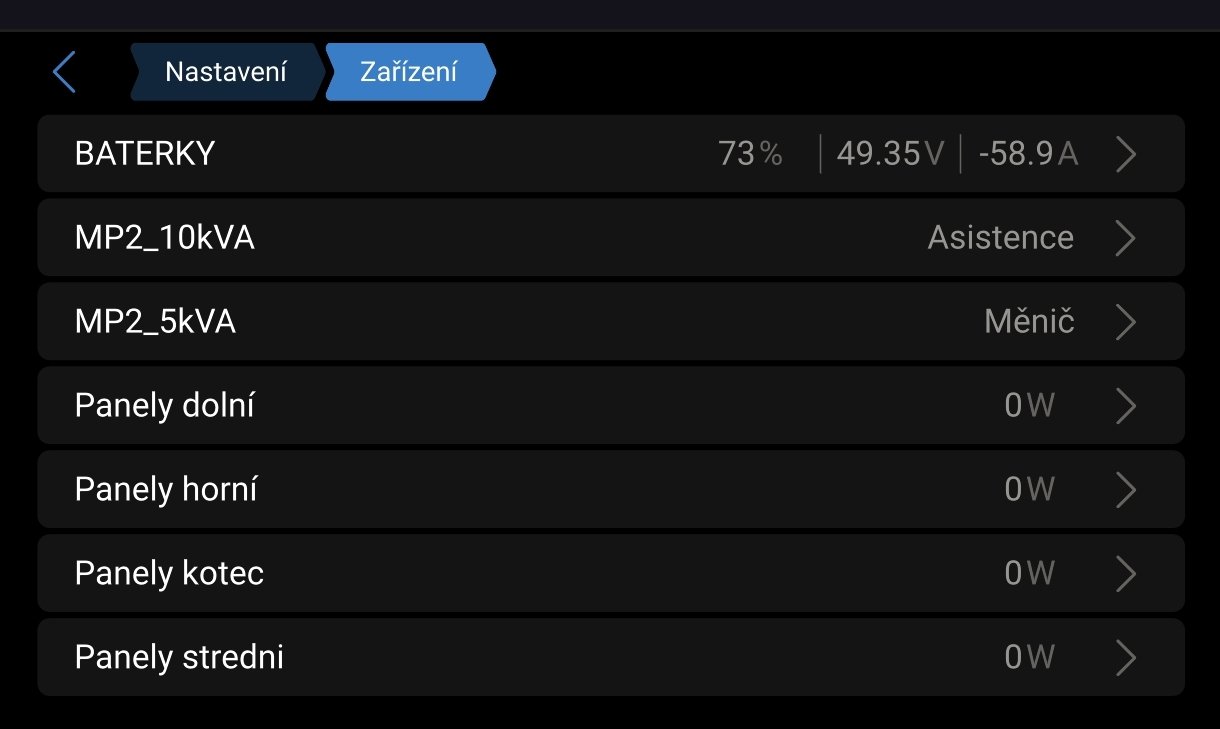Click the Měnič status text
This screenshot has height=729, width=1220.
[1029, 322]
